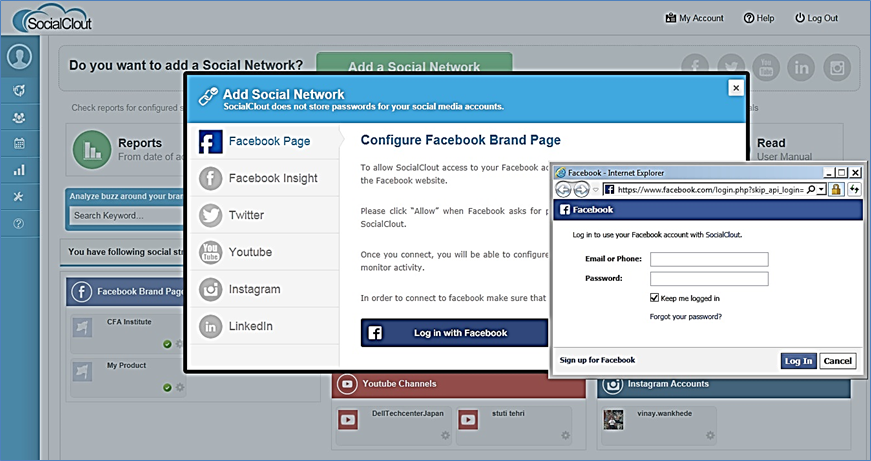Click the green status check for CFA Institute

tap(167, 344)
